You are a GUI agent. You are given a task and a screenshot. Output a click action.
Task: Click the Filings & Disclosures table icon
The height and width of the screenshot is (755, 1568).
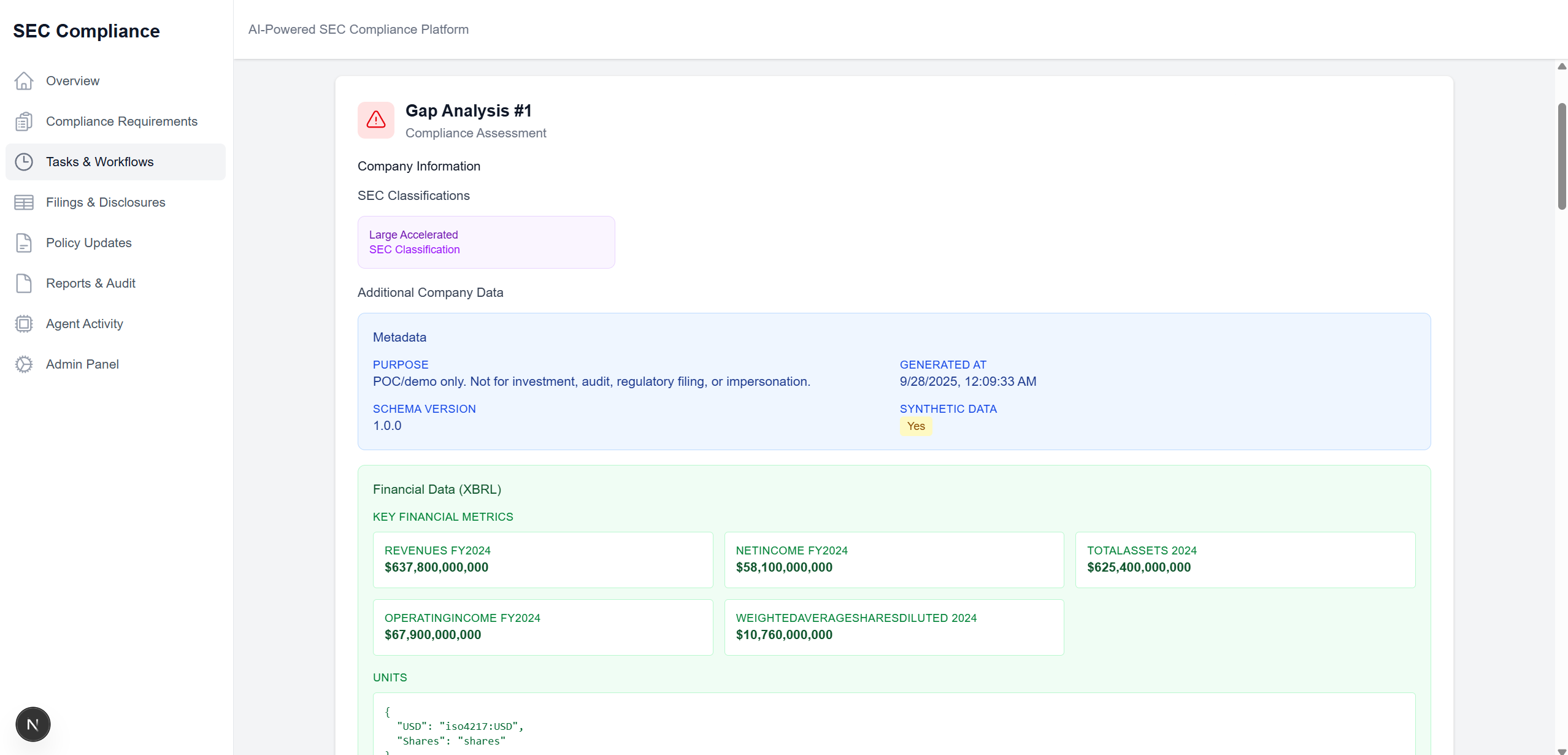click(x=24, y=202)
